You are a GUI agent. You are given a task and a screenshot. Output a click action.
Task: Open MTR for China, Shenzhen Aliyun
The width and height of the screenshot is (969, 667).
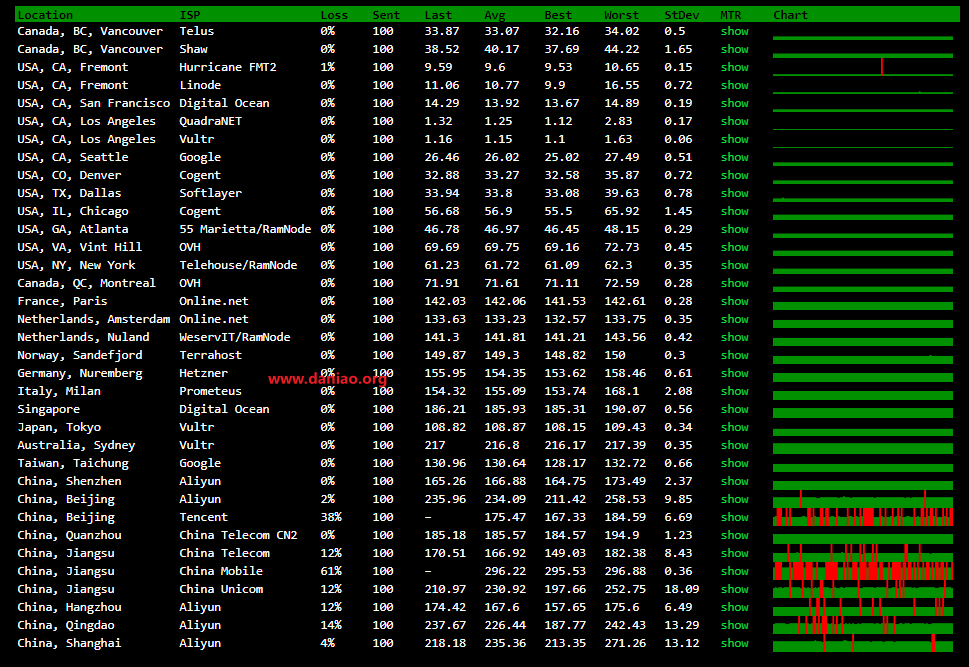point(734,480)
